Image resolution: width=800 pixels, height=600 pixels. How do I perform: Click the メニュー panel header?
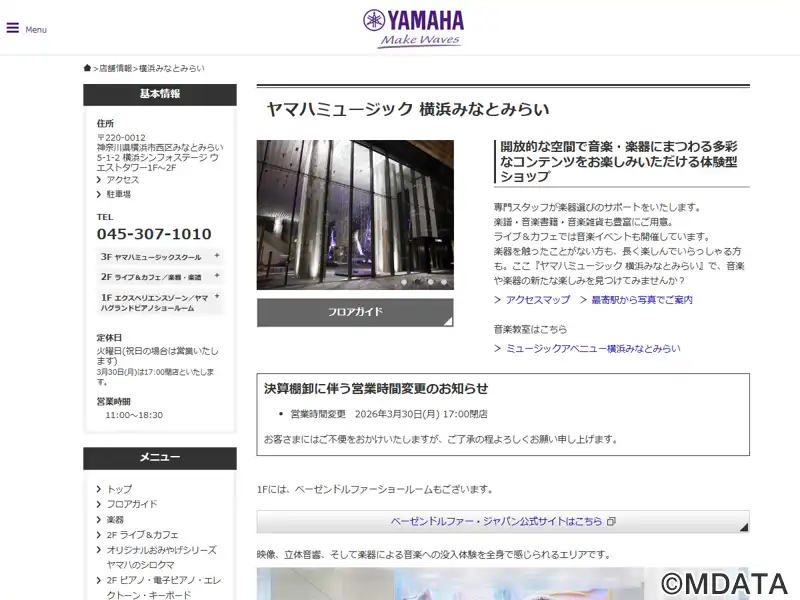tap(160, 458)
